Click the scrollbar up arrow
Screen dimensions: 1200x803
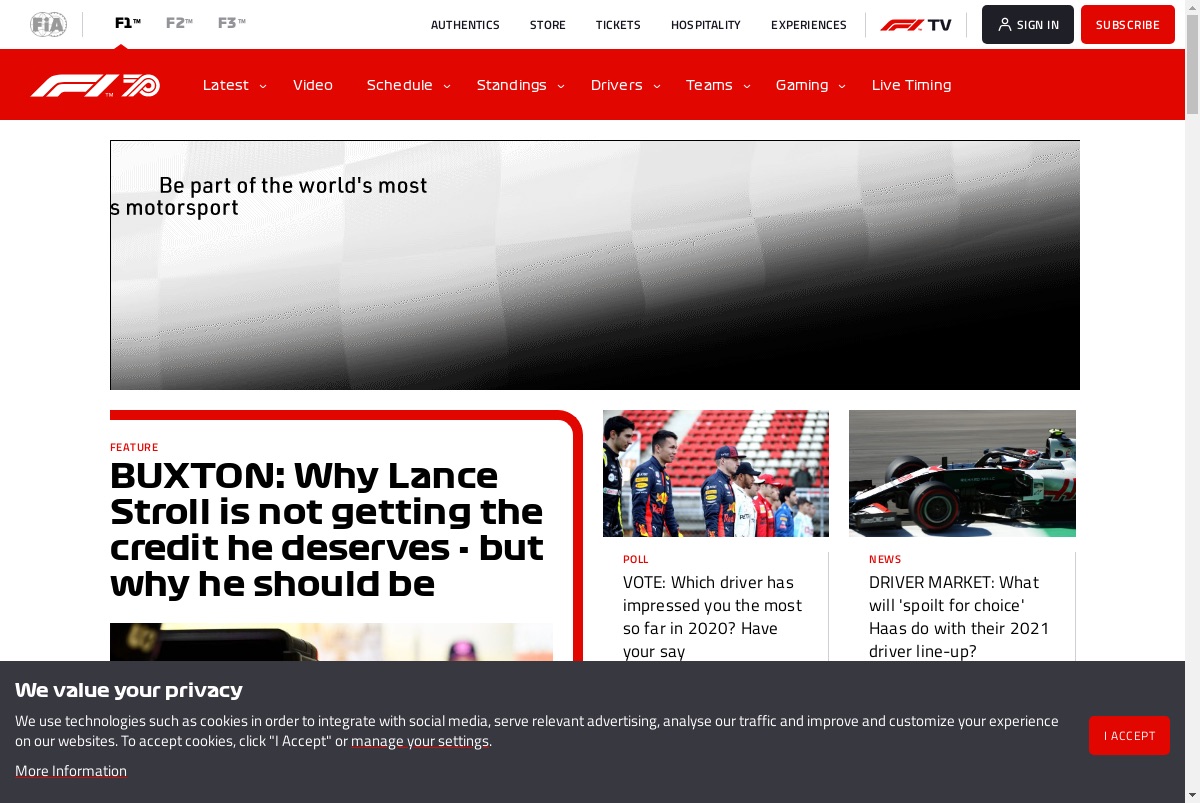tap(1192, 7)
